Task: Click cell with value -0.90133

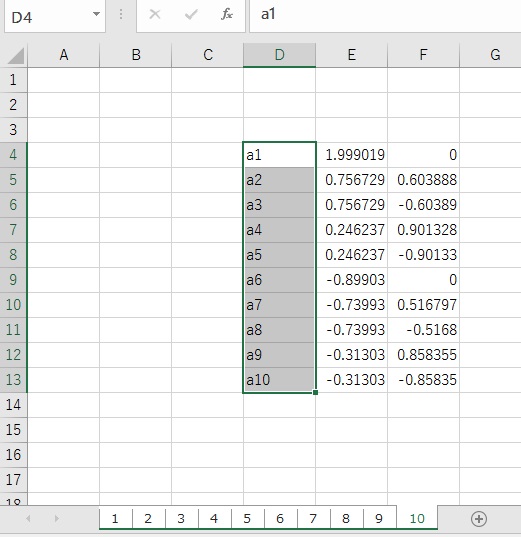Action: (423, 255)
